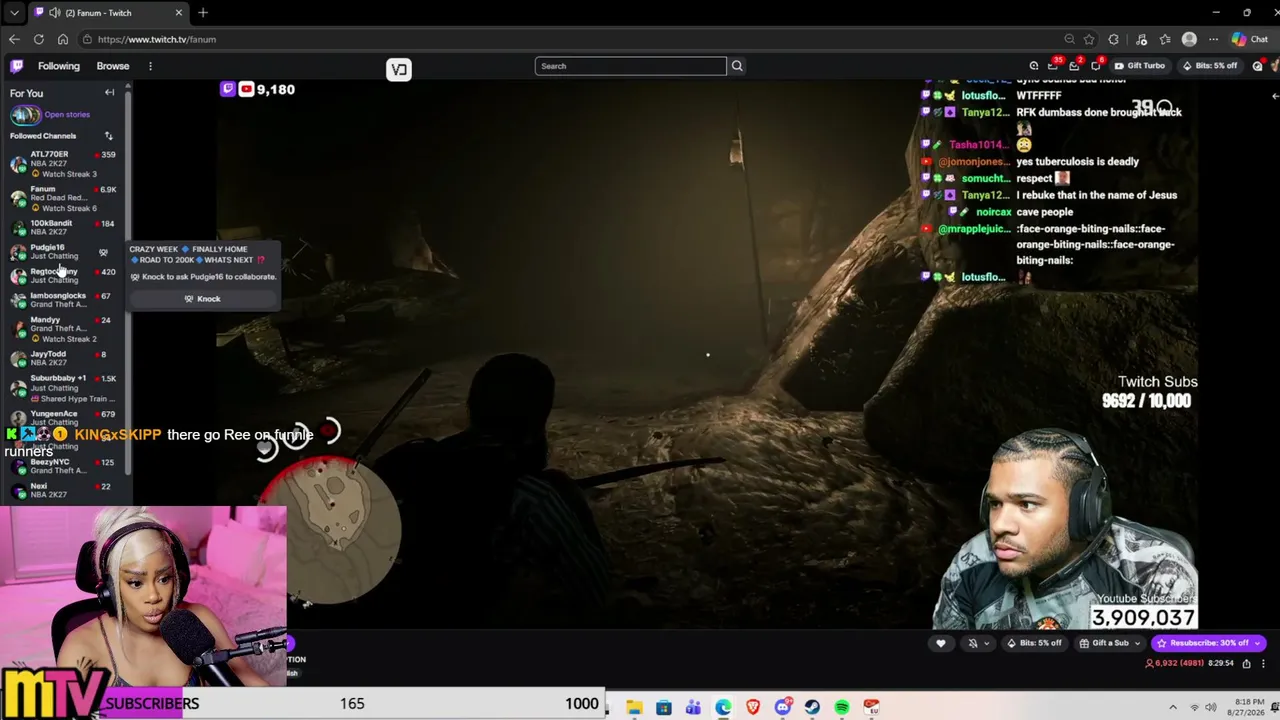Open the Following page
1280x720 pixels.
tap(59, 66)
